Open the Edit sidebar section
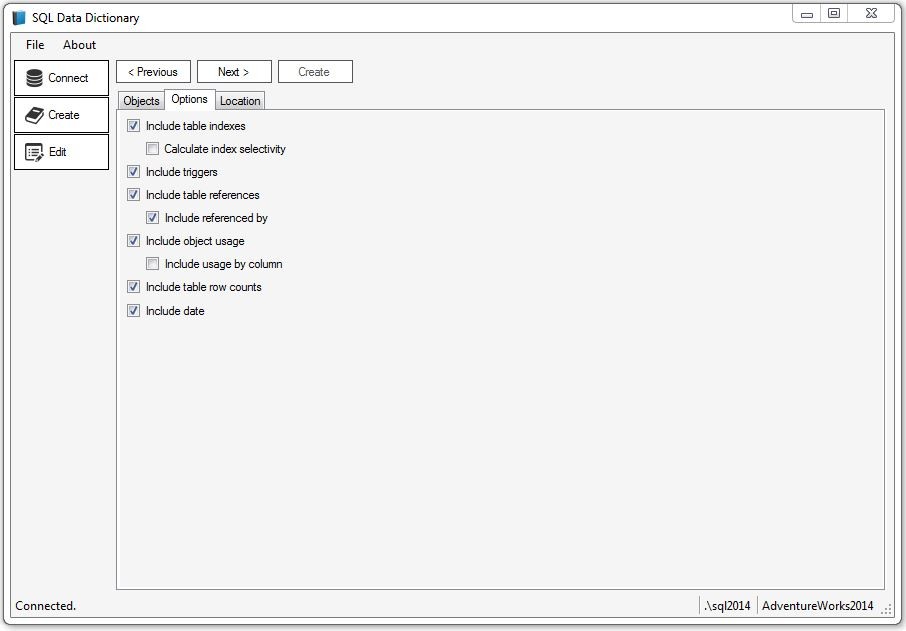The image size is (906, 631). click(x=61, y=152)
